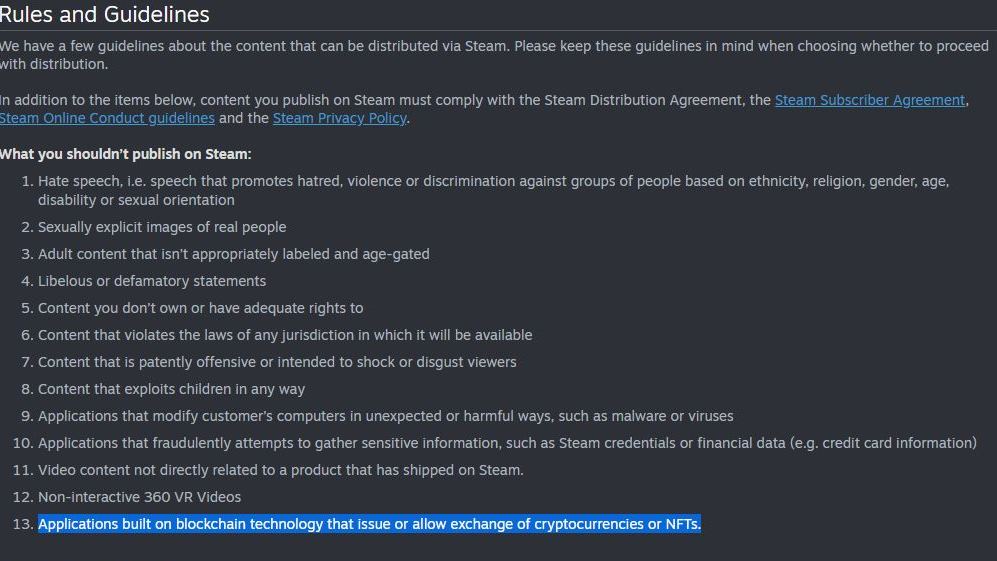Click the highlighted blockchain and NFTs rule text
Screen dimensions: 997x561
tap(369, 524)
